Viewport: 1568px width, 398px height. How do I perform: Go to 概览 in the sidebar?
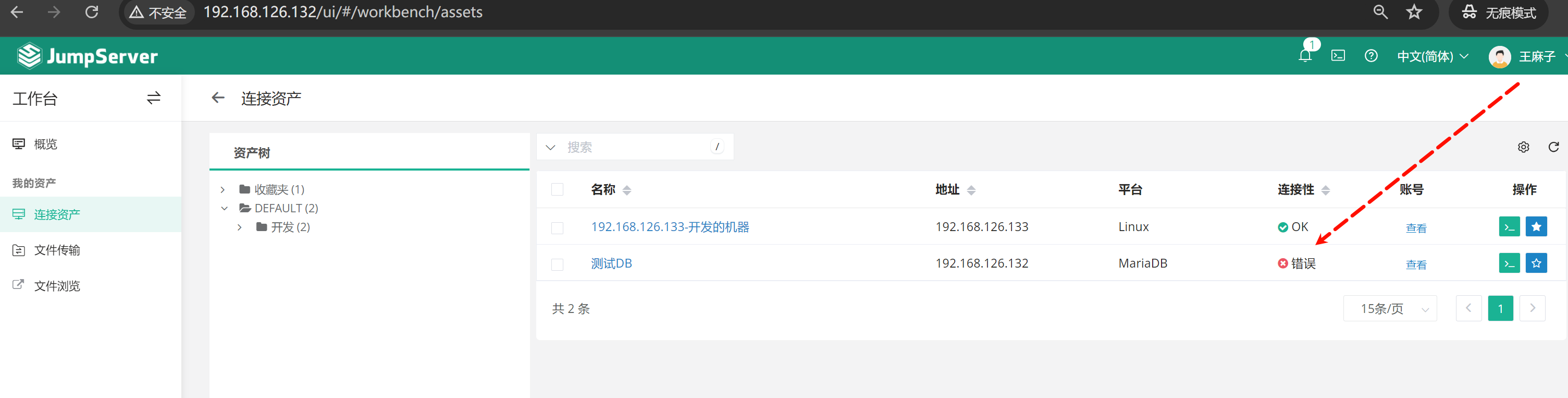[x=46, y=144]
